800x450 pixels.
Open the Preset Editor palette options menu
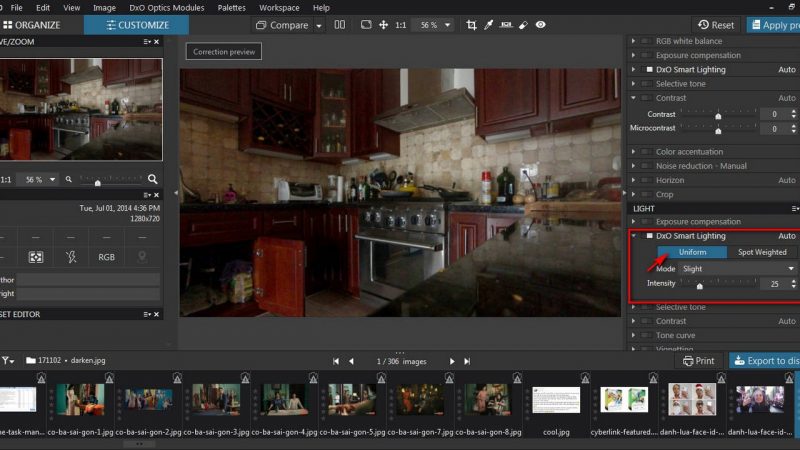(147, 314)
